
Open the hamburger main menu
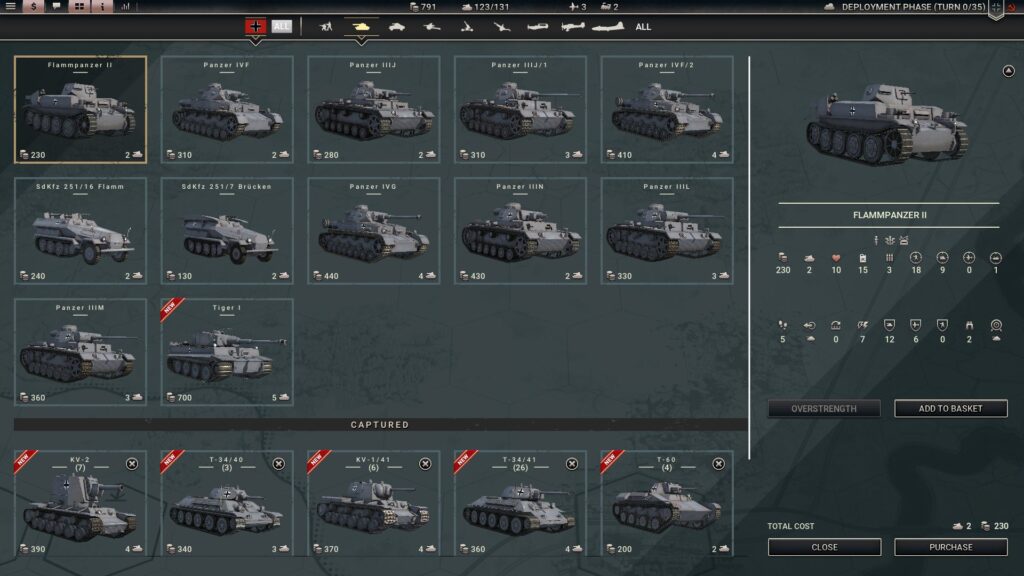point(10,7)
